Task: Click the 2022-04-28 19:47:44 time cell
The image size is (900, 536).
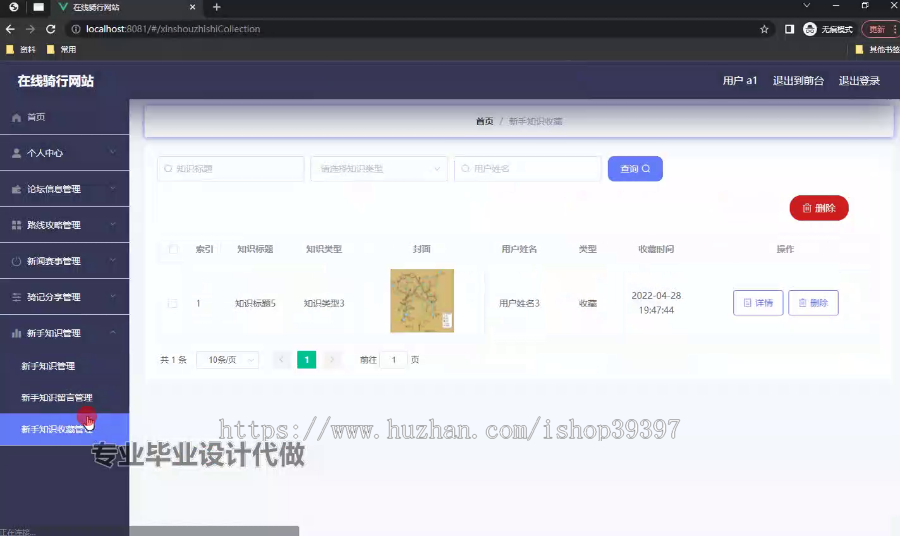Action: 656,303
